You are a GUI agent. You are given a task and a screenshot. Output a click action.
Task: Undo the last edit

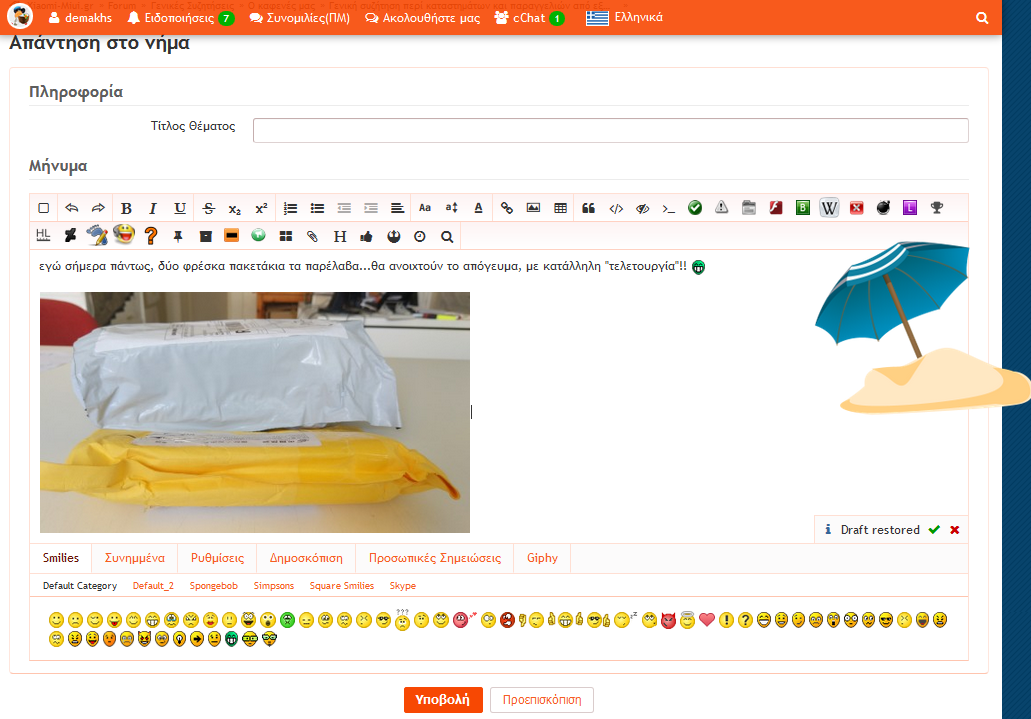pos(72,209)
